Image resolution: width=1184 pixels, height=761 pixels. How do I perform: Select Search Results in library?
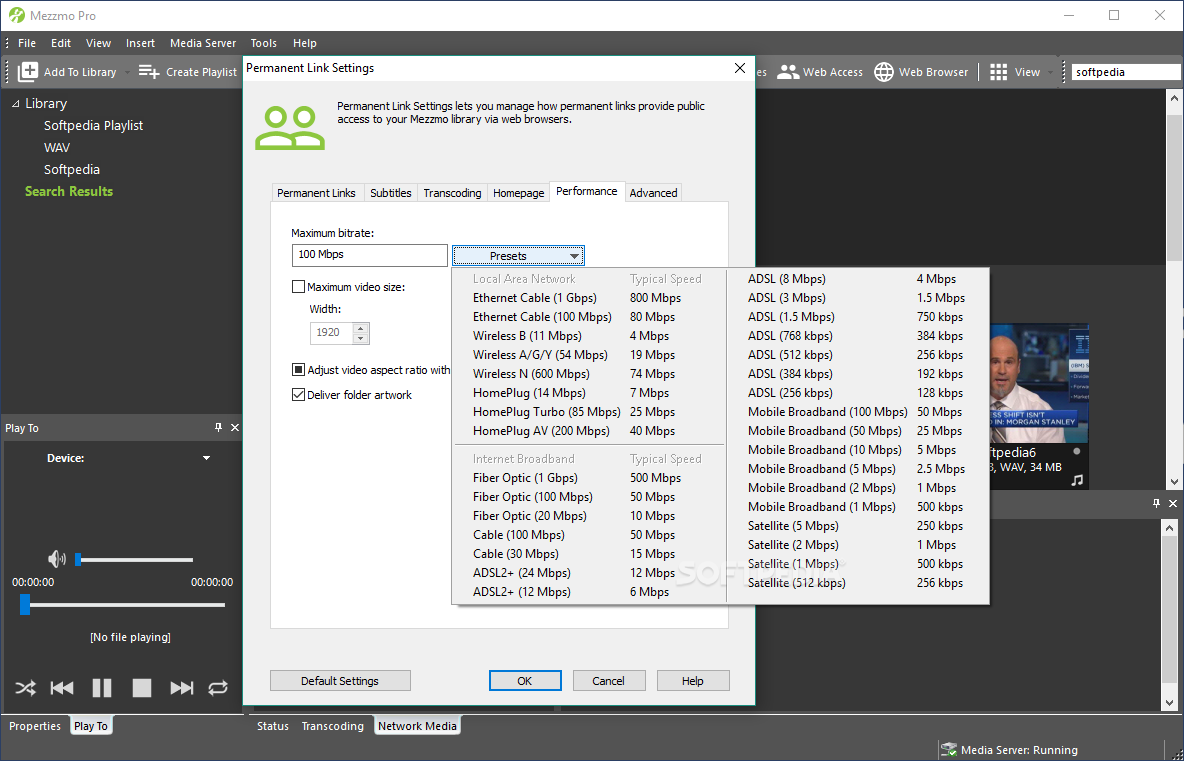pos(69,191)
